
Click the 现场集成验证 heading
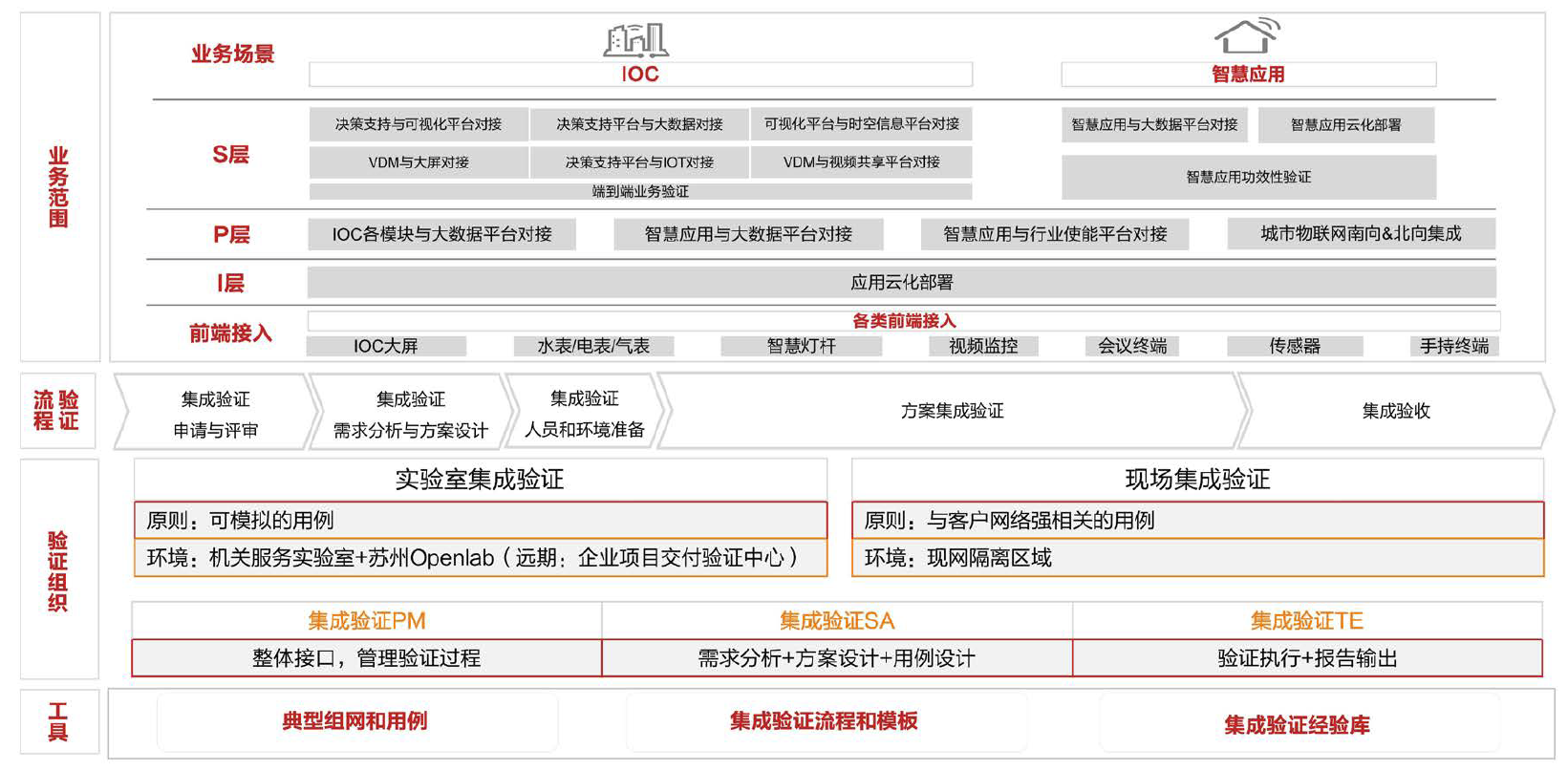[x=1197, y=480]
